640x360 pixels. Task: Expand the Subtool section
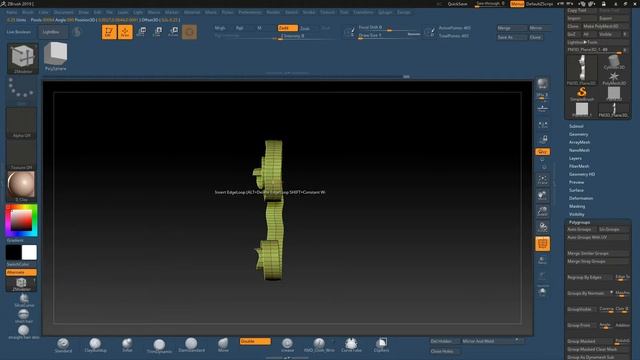pyautogui.click(x=576, y=127)
